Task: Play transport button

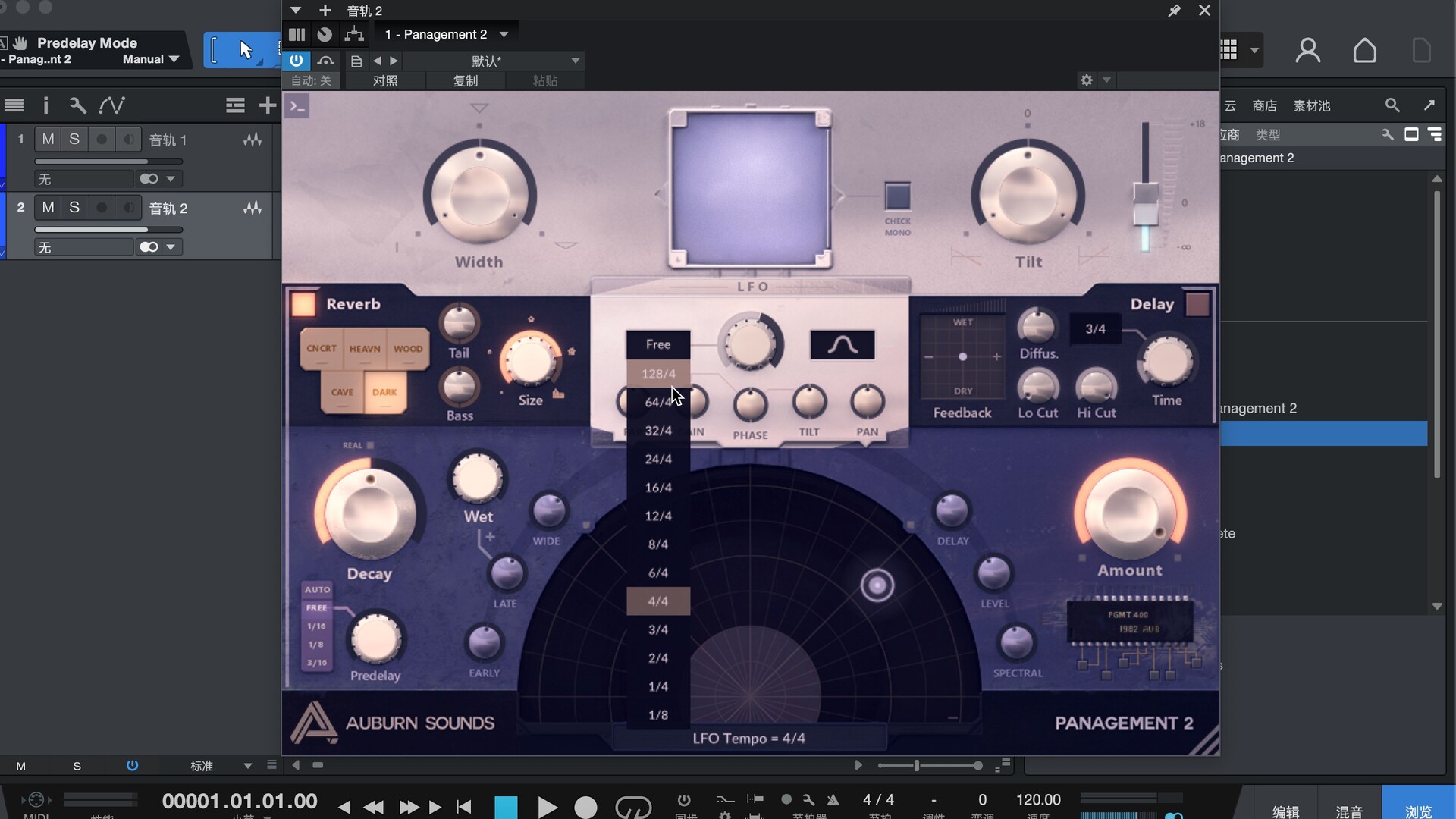Action: coord(547,807)
